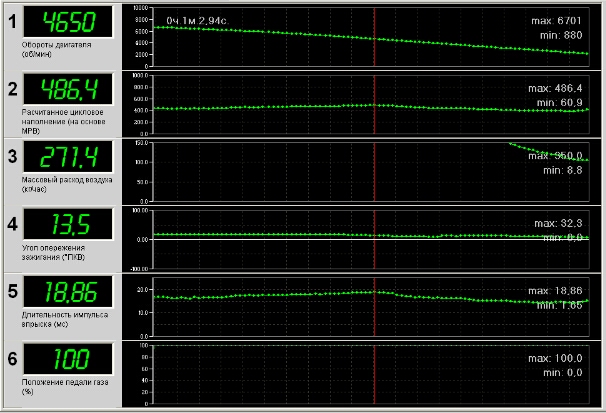
Task: Click the 13,5 ignition advance readout
Action: point(68,224)
